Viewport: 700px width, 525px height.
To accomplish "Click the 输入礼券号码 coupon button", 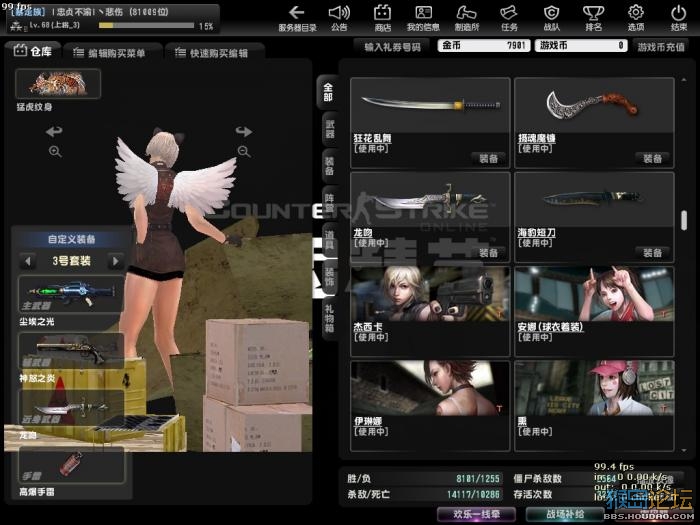I will (392, 46).
